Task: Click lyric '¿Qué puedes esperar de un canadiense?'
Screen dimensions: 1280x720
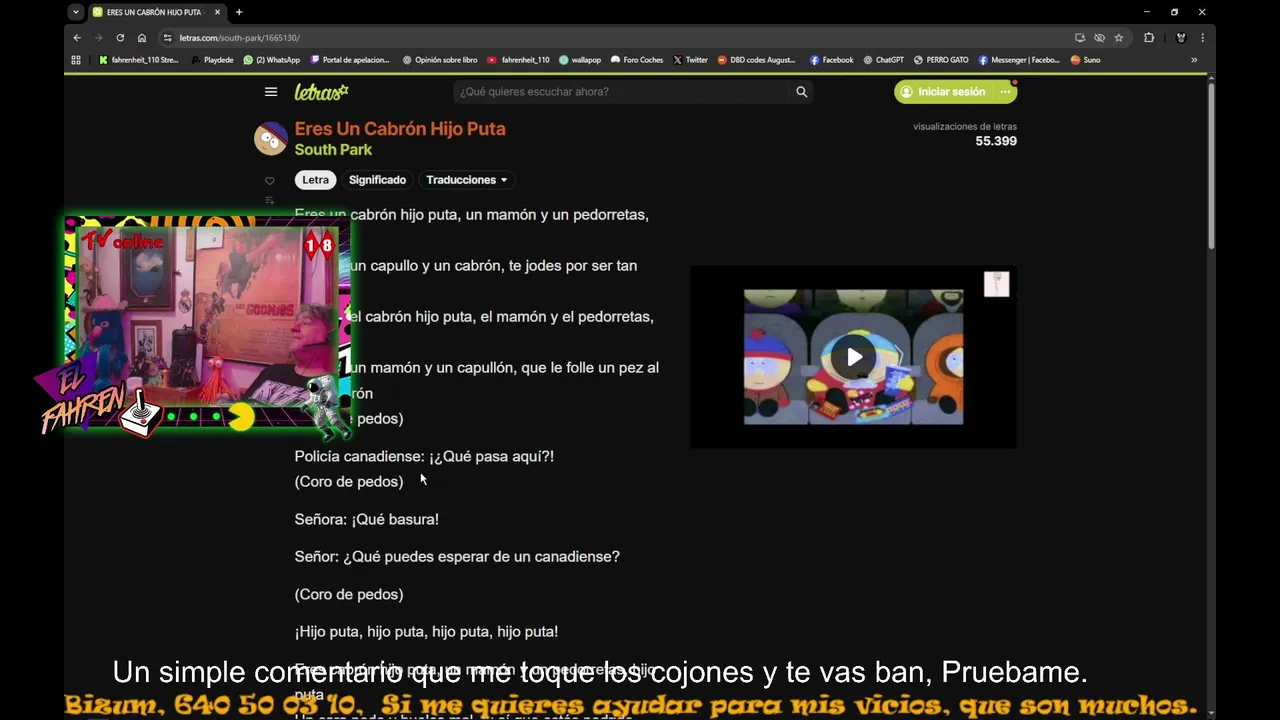Action: (481, 557)
